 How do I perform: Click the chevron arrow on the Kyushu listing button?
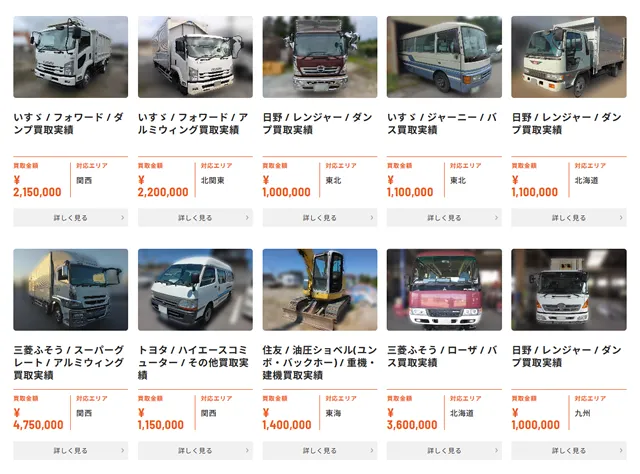pos(621,450)
